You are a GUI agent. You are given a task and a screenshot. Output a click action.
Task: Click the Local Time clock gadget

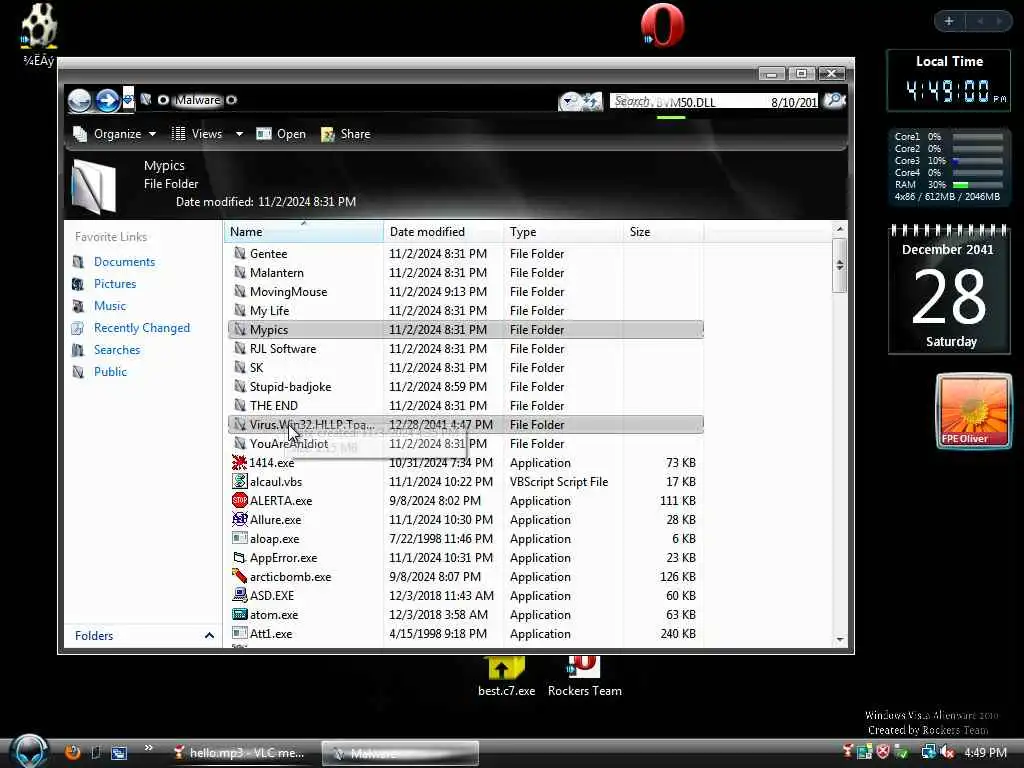(x=948, y=80)
